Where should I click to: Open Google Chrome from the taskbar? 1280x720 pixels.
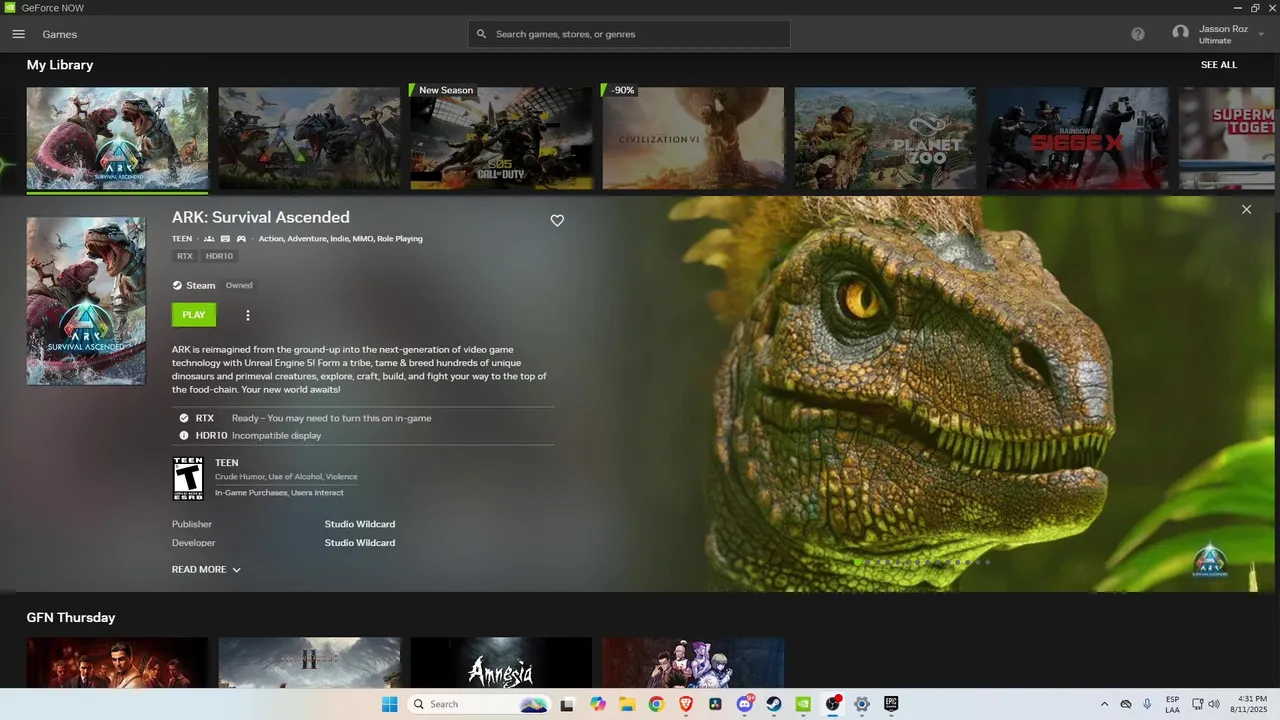click(656, 704)
